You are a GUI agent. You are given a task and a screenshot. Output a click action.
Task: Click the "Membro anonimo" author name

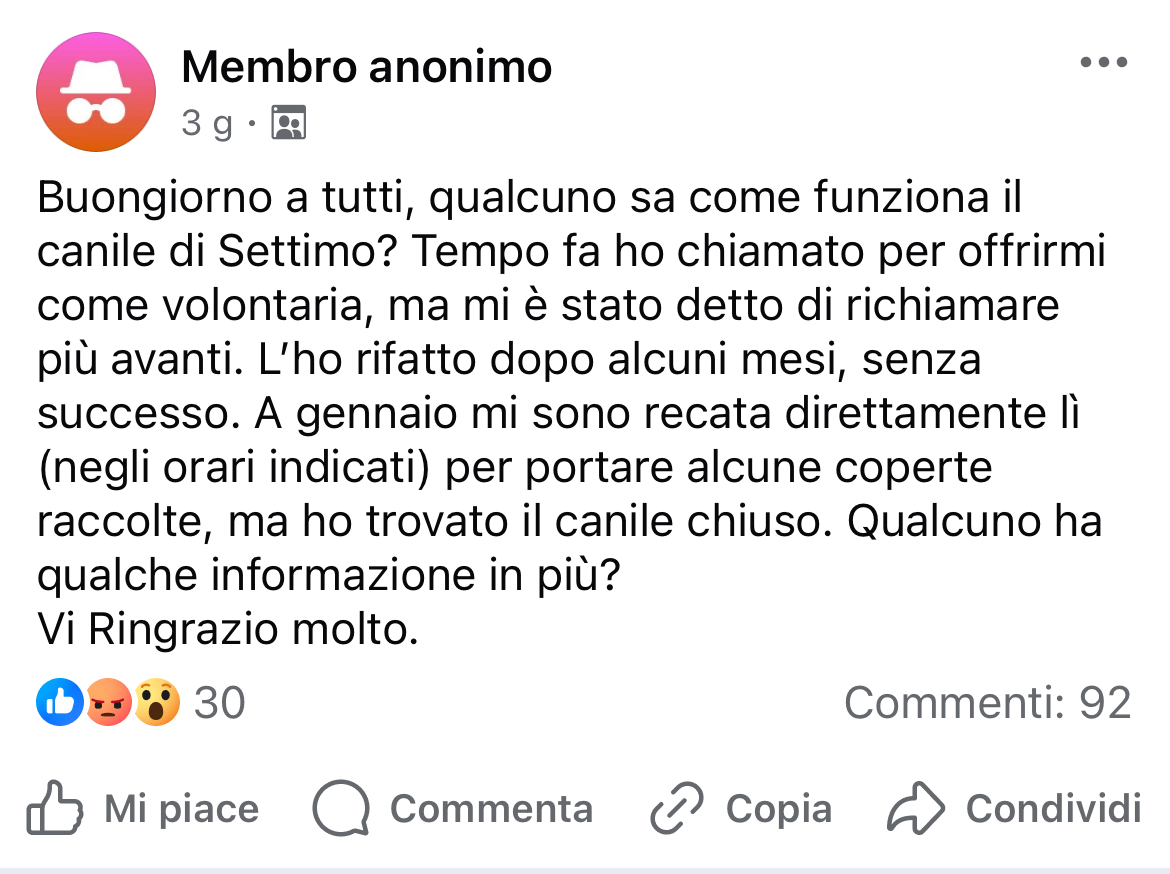pyautogui.click(x=366, y=67)
